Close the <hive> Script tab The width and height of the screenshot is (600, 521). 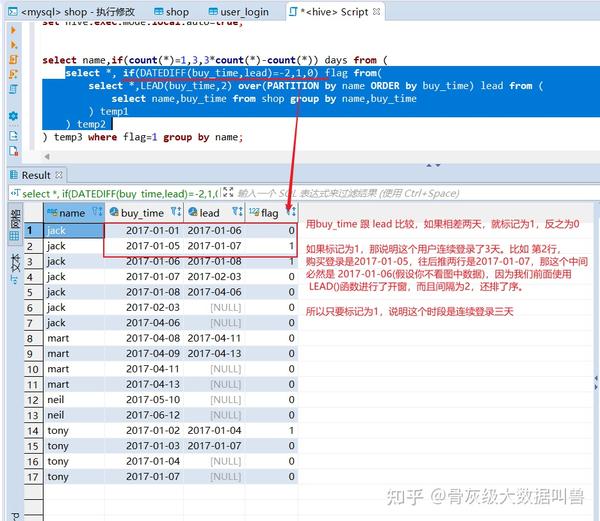click(x=377, y=12)
